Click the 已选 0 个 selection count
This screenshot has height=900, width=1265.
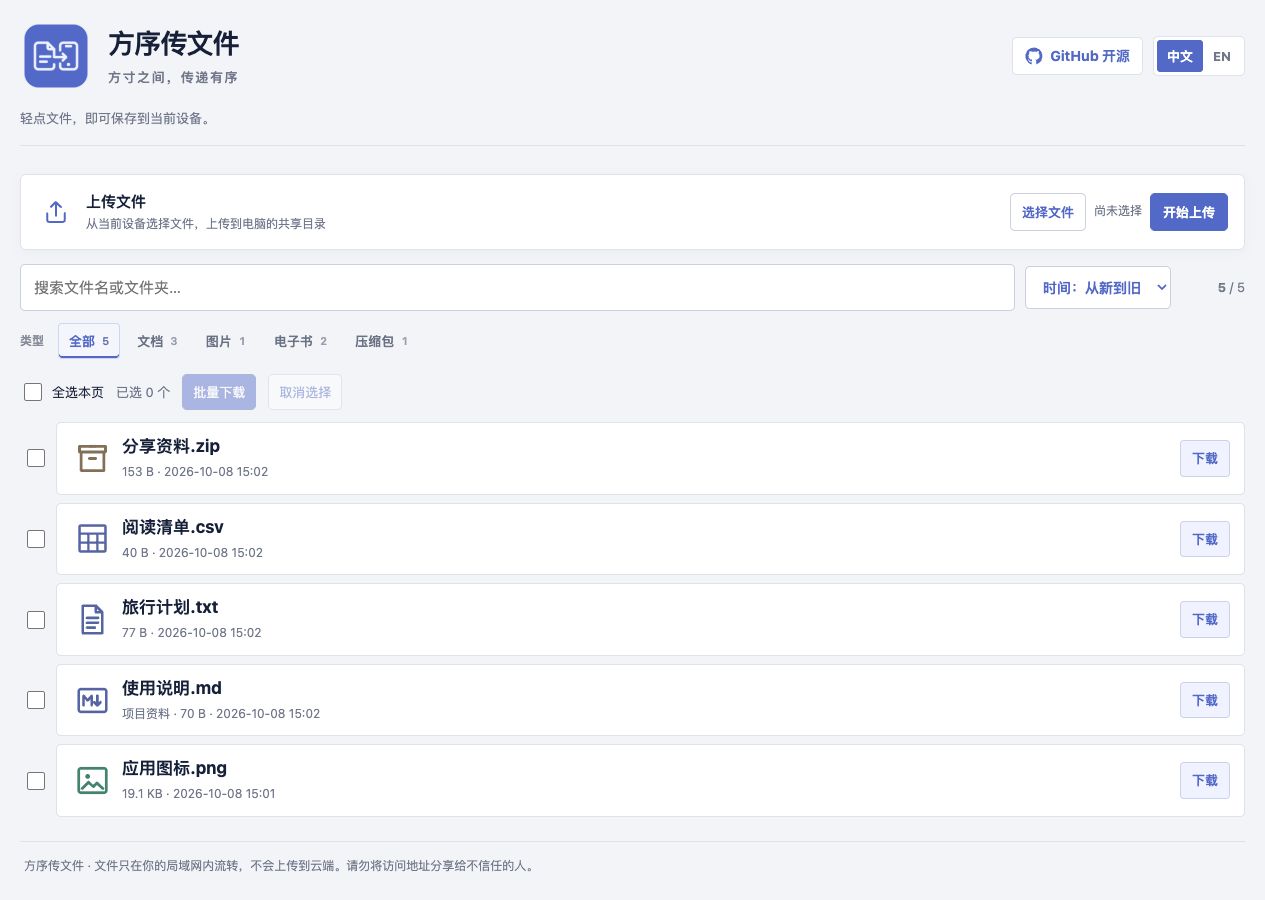point(143,392)
